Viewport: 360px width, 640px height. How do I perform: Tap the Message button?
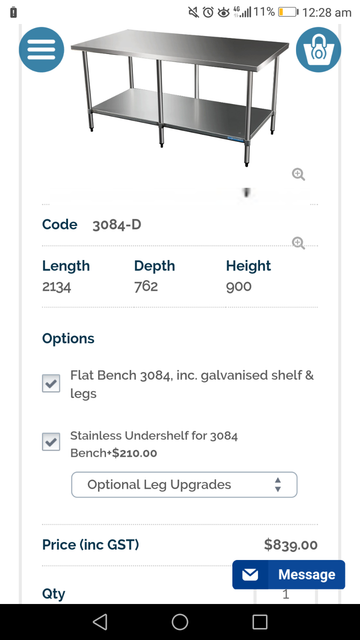[x=289, y=575]
